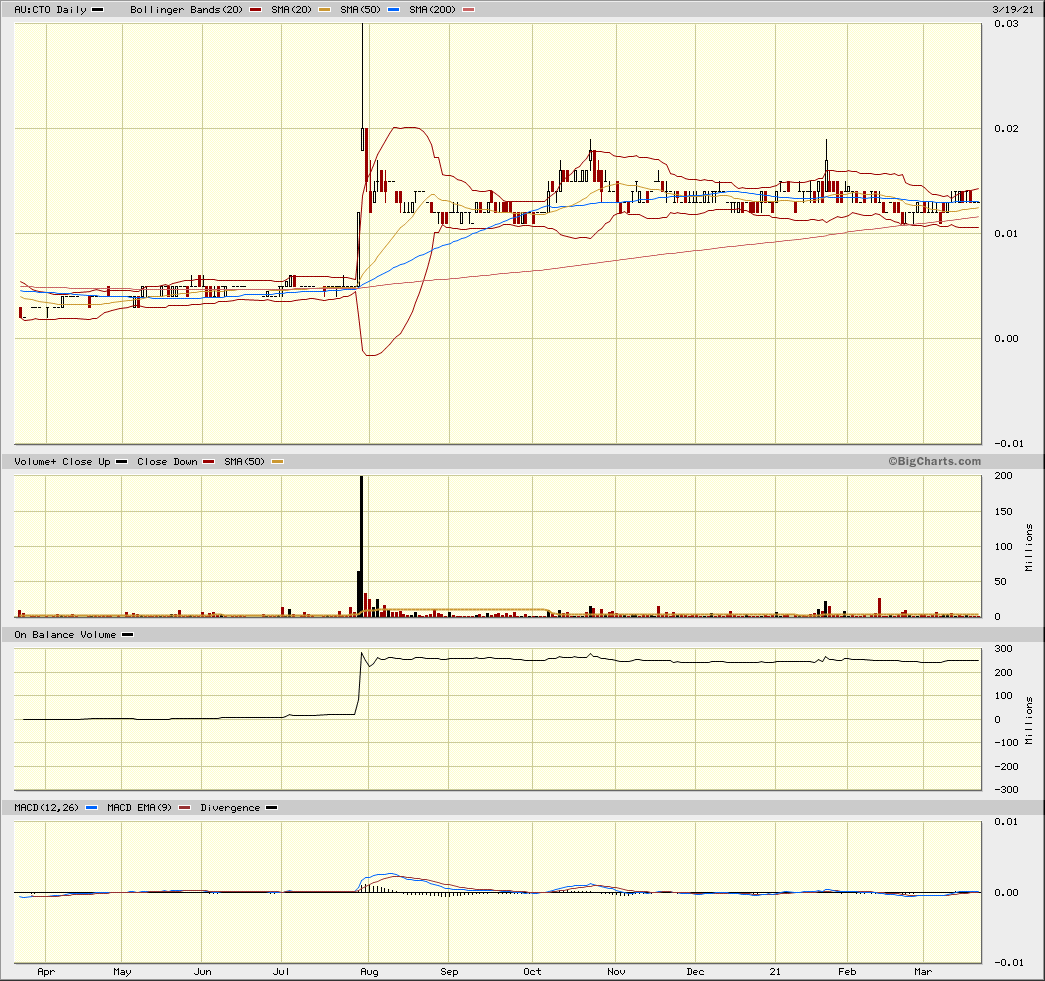Click the Dec month label on time axis
Screen dimensions: 1045x981
click(695, 972)
